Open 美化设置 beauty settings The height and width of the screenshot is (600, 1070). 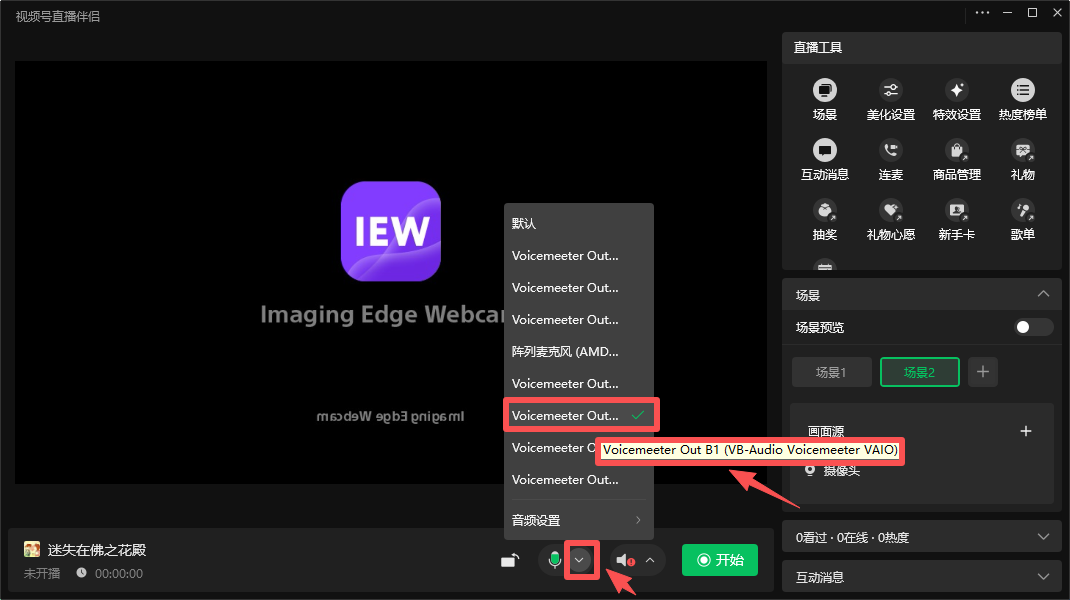coord(890,91)
